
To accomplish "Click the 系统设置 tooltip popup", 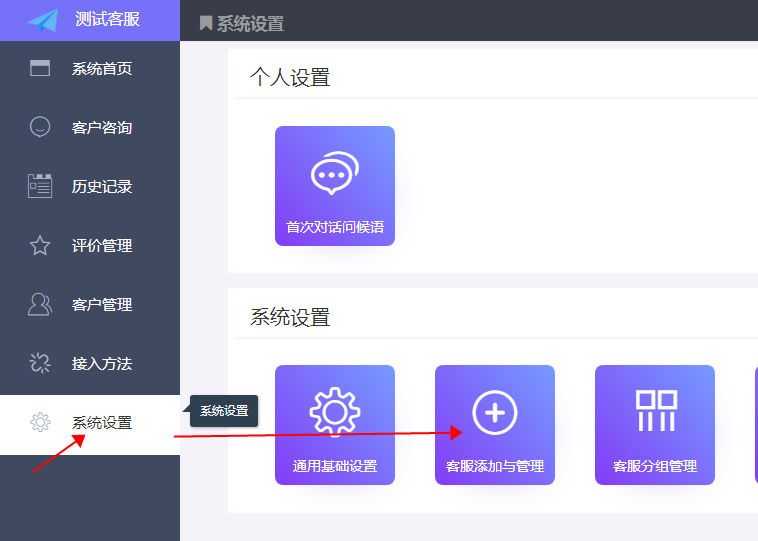I will tap(224, 411).
